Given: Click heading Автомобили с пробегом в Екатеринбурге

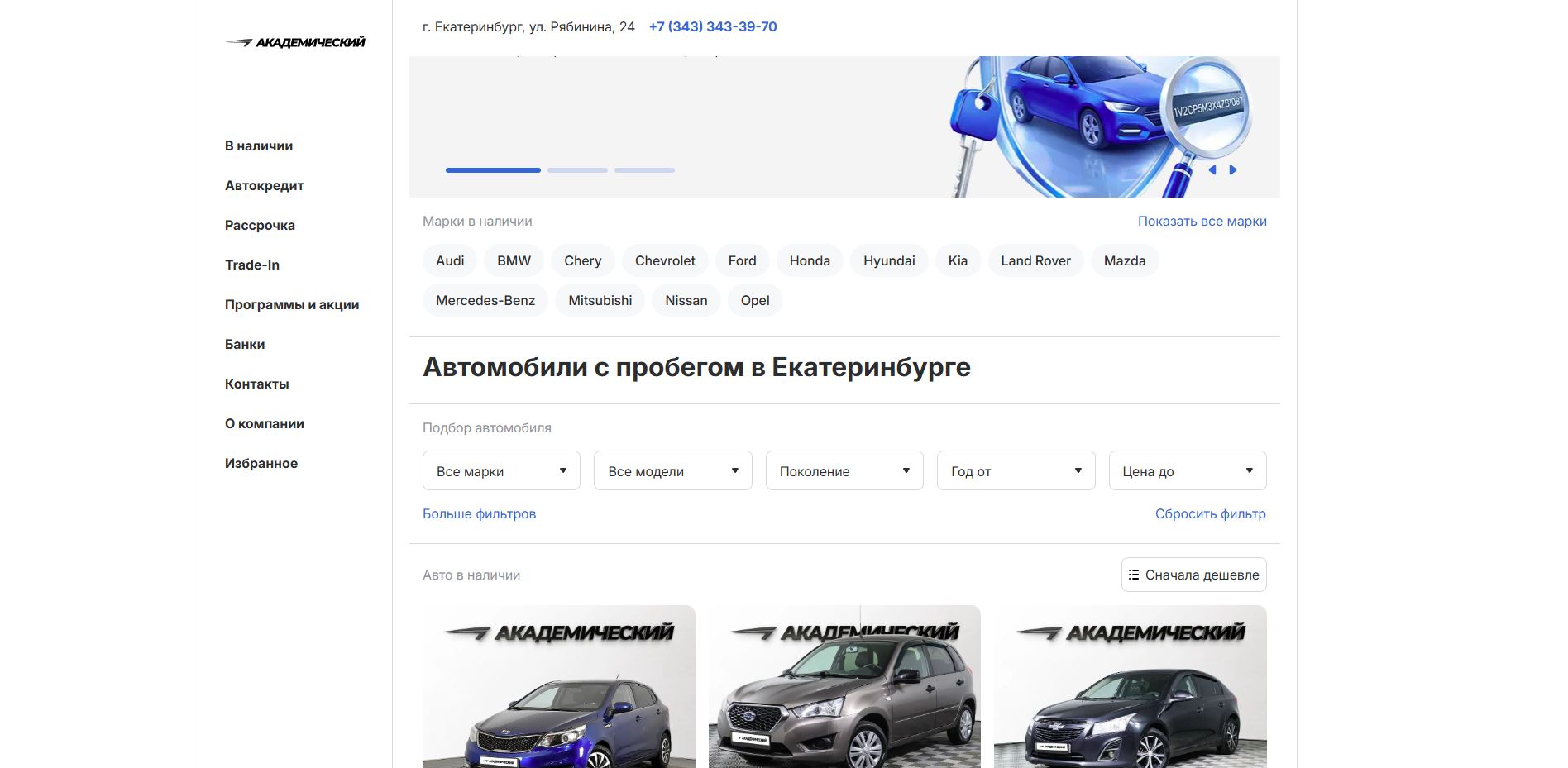Looking at the screenshot, I should [x=696, y=367].
